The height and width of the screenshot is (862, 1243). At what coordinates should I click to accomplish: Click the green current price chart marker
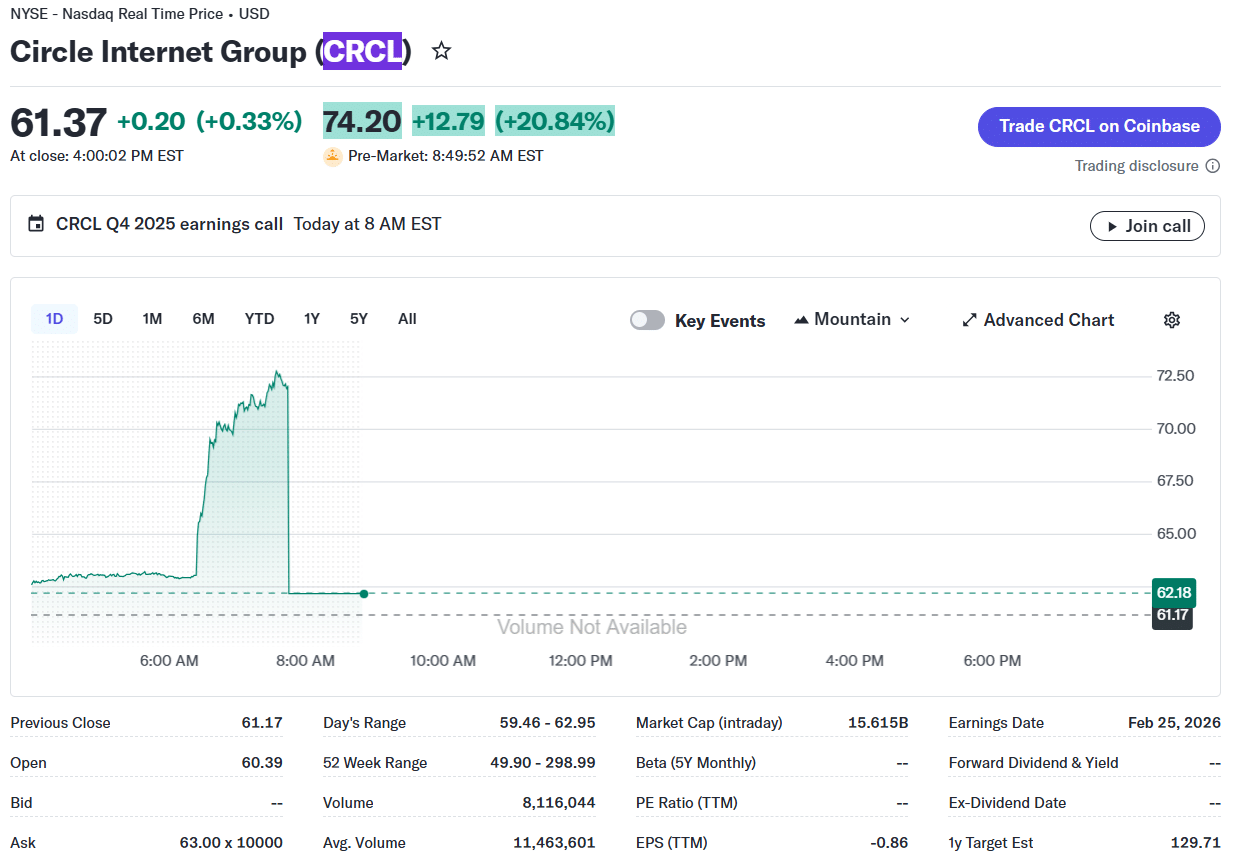363,594
